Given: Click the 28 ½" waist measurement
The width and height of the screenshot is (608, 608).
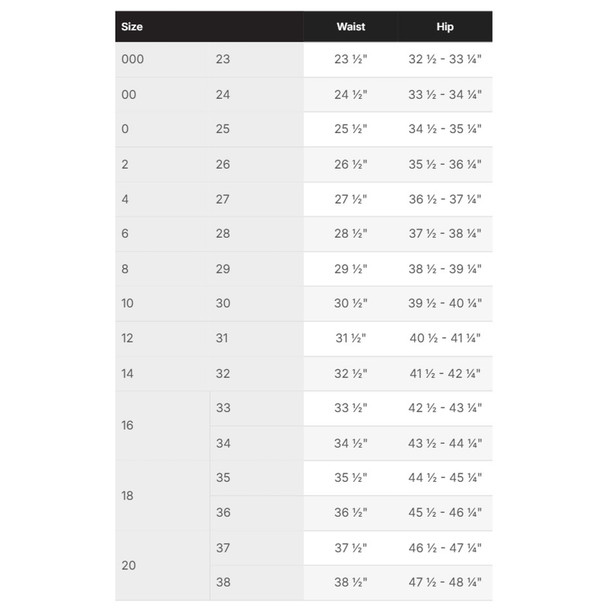Looking at the screenshot, I should click(350, 234).
